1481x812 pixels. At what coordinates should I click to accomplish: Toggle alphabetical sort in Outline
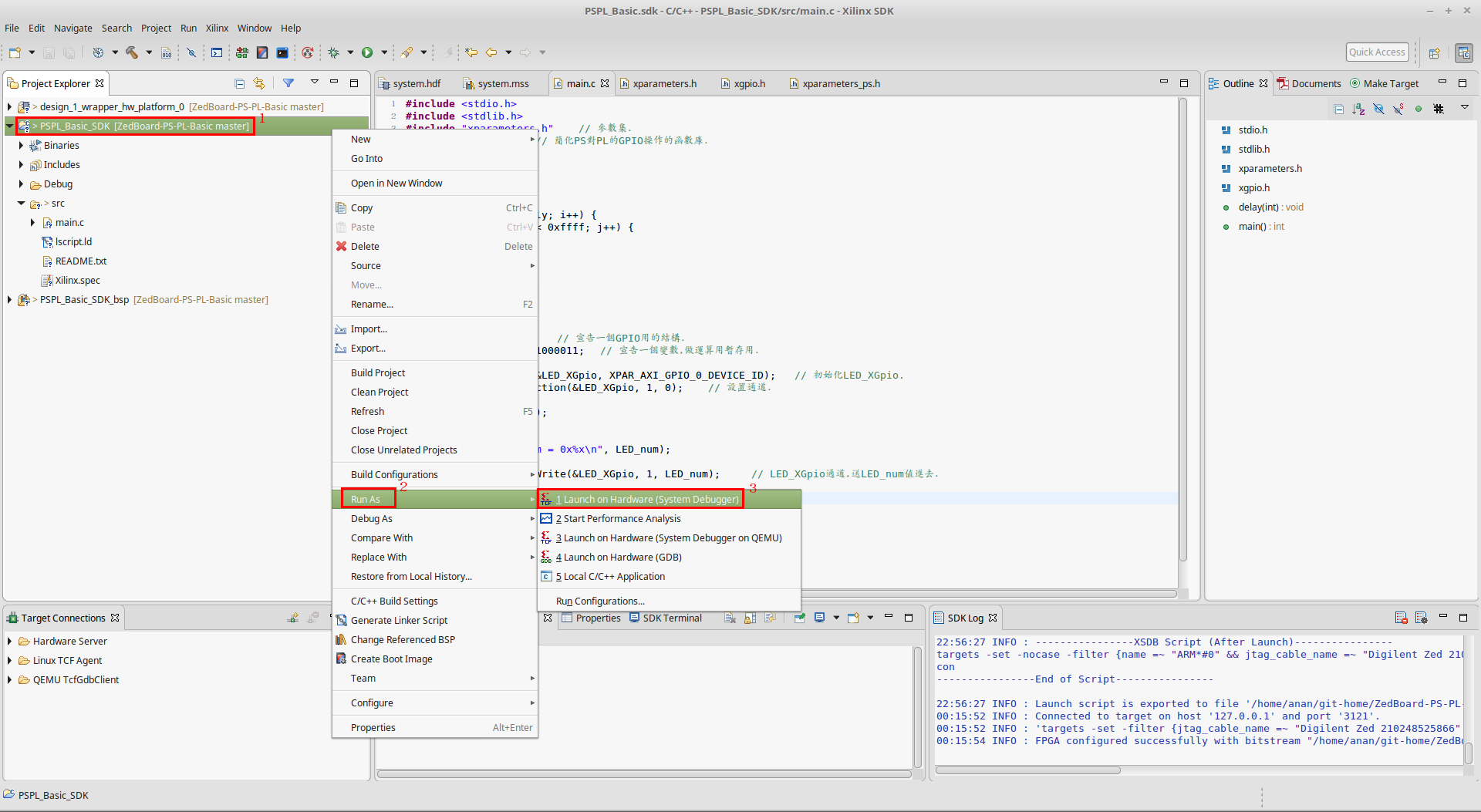[1359, 109]
